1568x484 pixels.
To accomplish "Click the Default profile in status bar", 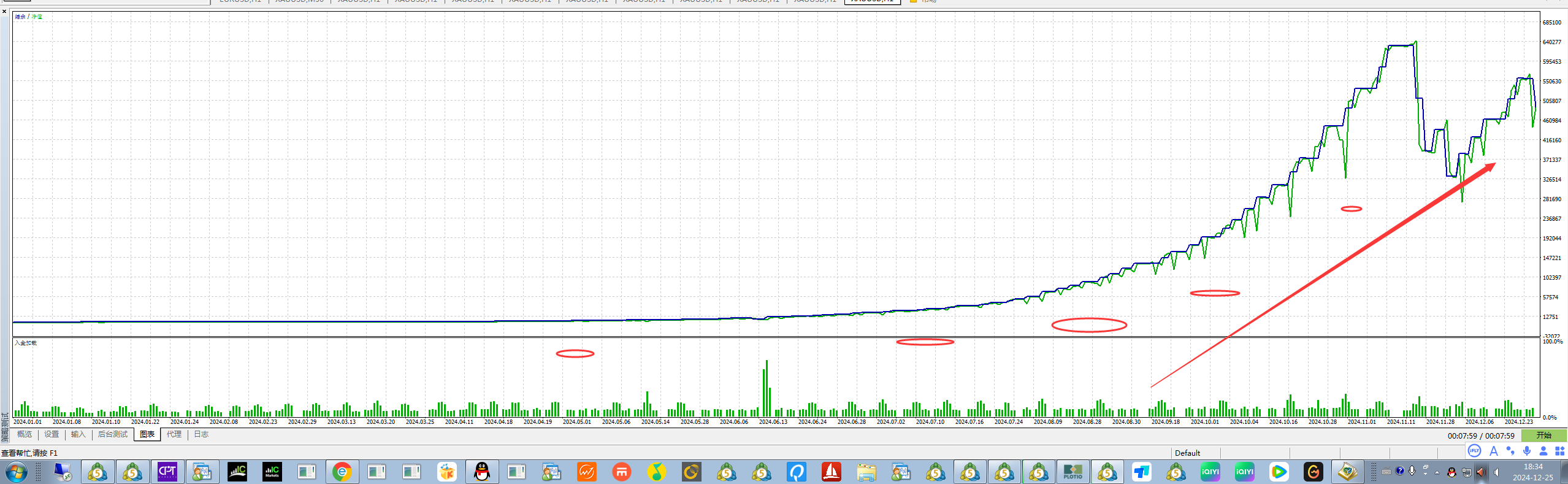I will click(x=1187, y=453).
